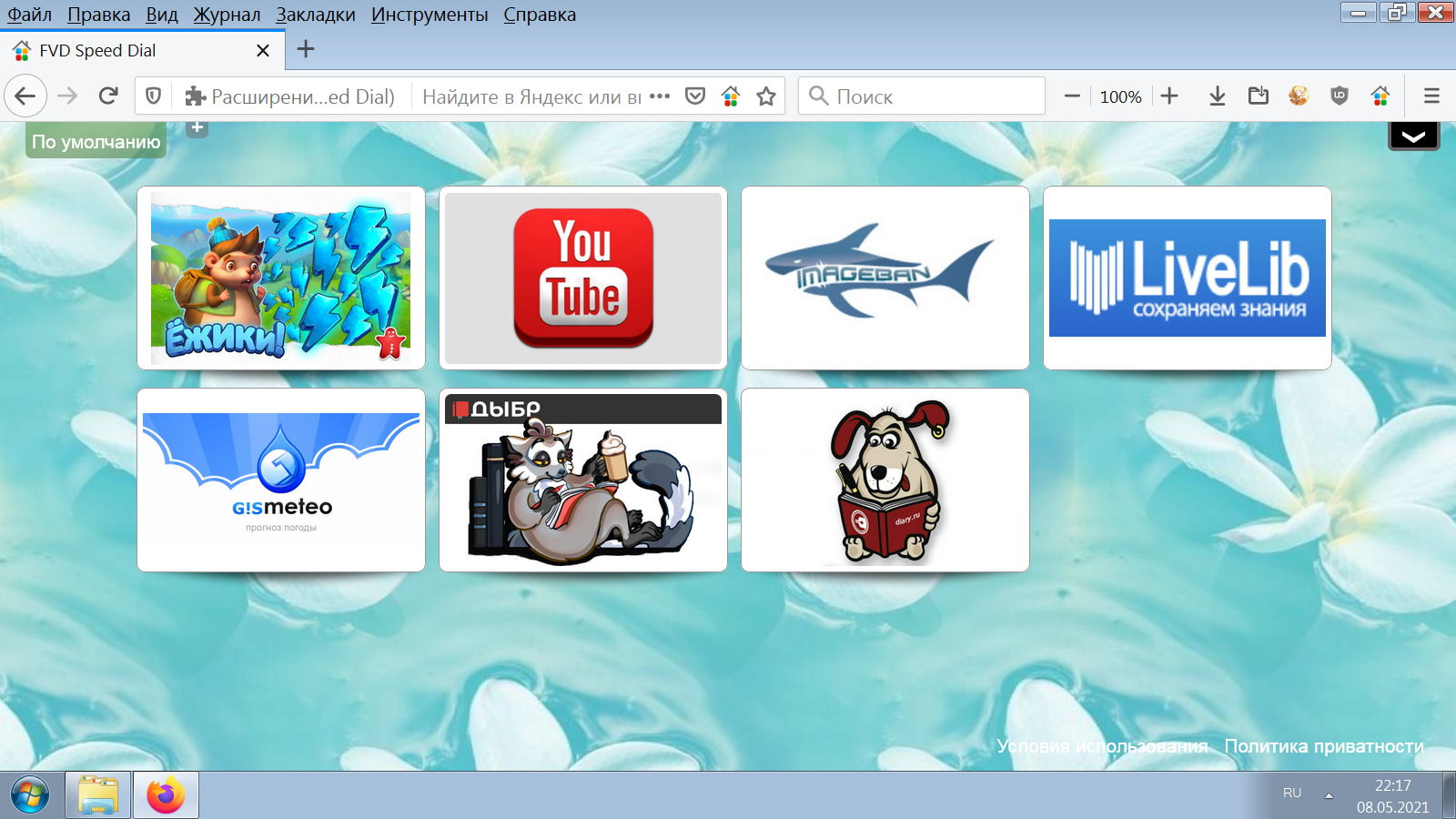Open 'Условия использования' link
The height and width of the screenshot is (819, 1456).
point(1102,746)
